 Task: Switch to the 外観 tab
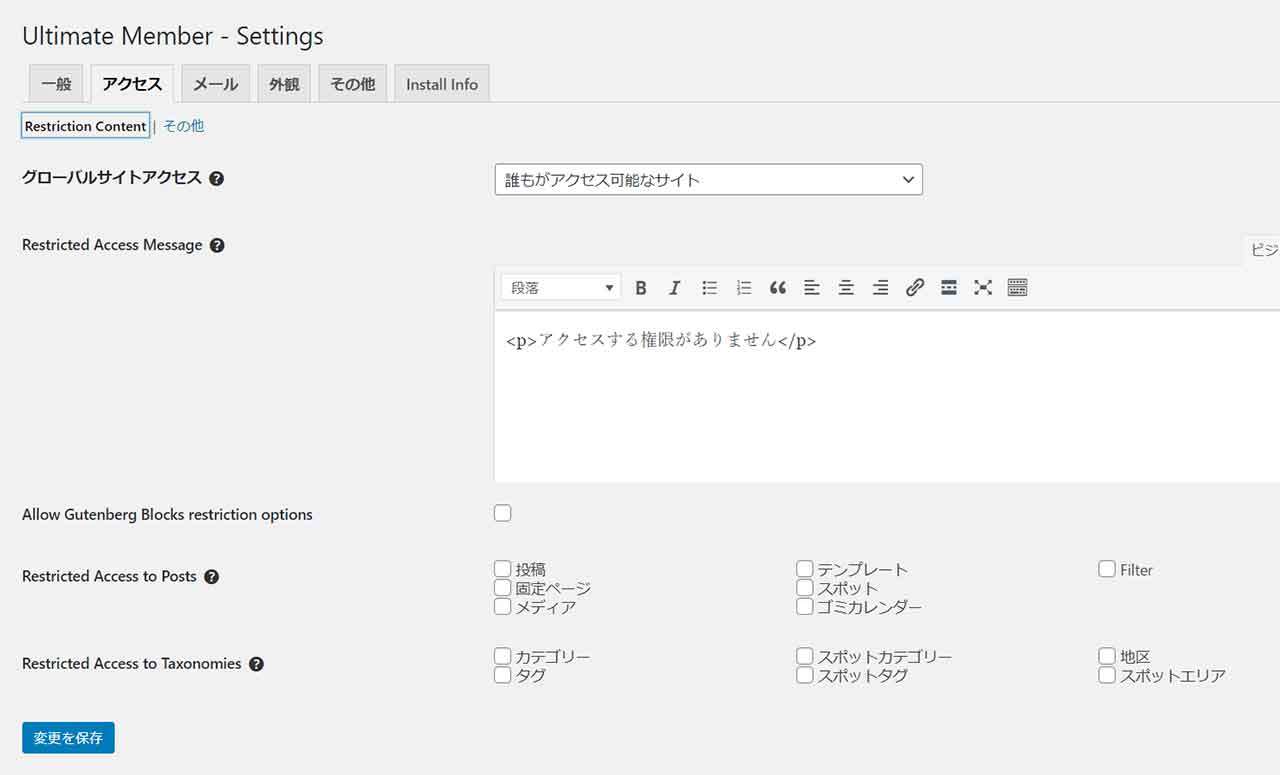pyautogui.click(x=284, y=84)
